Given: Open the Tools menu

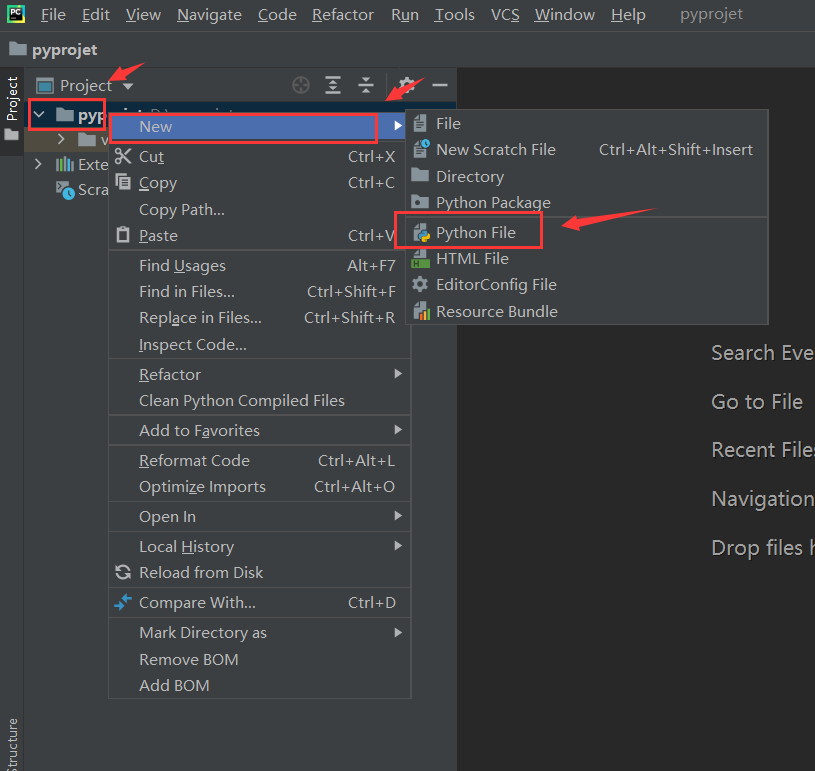Looking at the screenshot, I should pyautogui.click(x=454, y=15).
